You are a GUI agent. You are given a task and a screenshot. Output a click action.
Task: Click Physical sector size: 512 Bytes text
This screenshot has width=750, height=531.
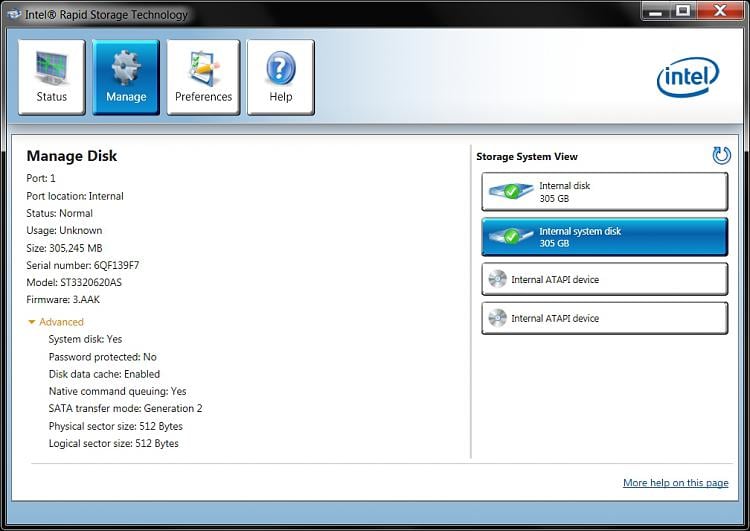(x=116, y=426)
